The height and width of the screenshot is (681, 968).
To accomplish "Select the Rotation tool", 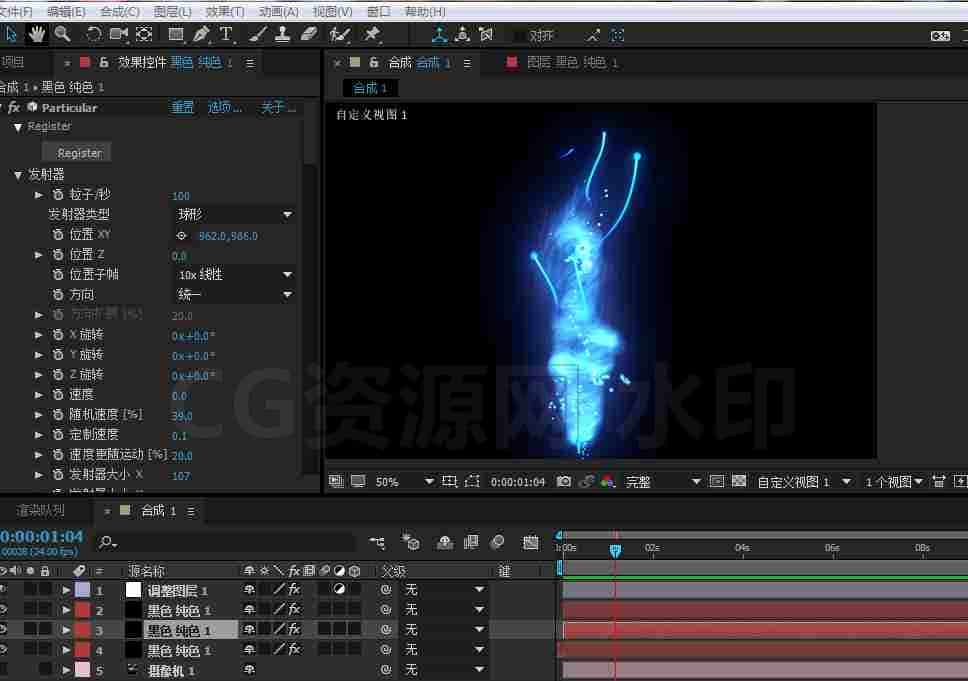I will [93, 35].
